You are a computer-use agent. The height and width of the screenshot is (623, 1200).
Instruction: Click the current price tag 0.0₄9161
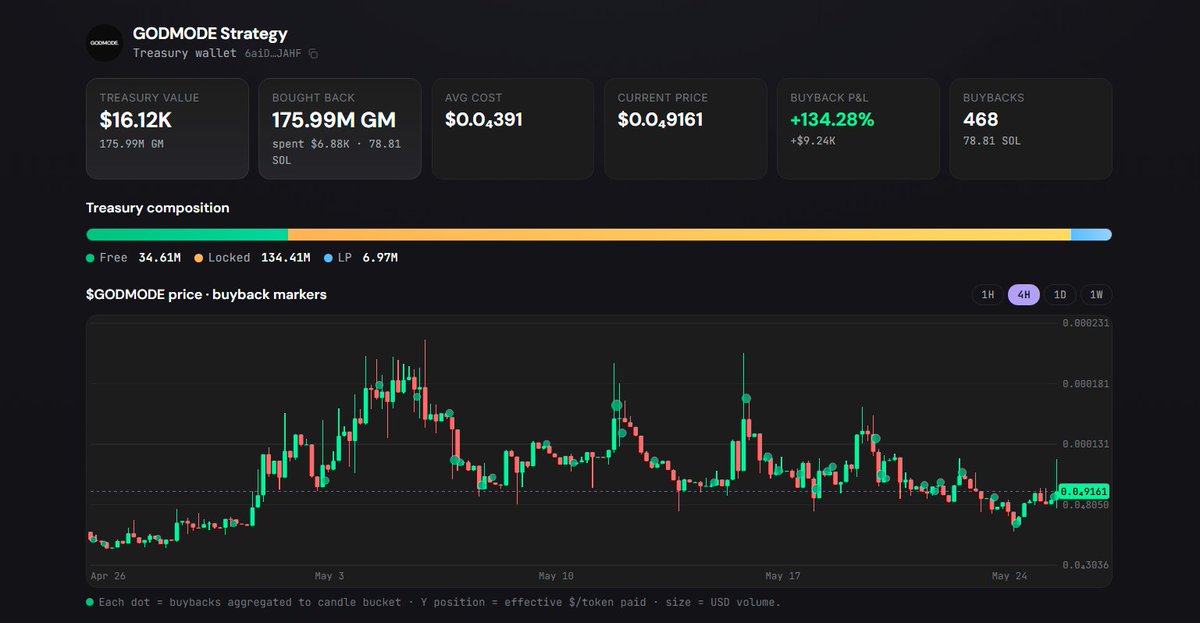[1085, 491]
